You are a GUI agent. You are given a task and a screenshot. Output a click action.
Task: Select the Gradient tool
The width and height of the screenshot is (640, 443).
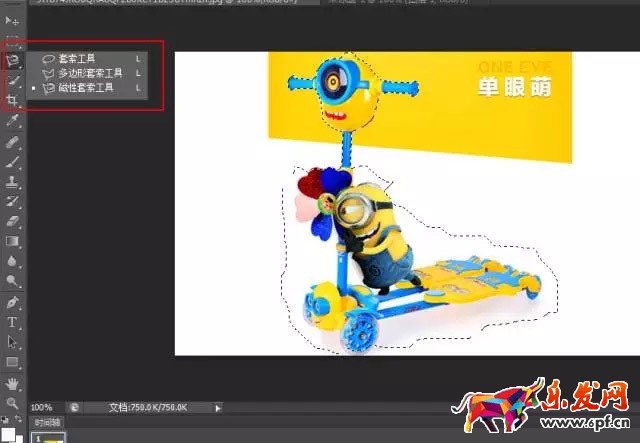point(13,241)
